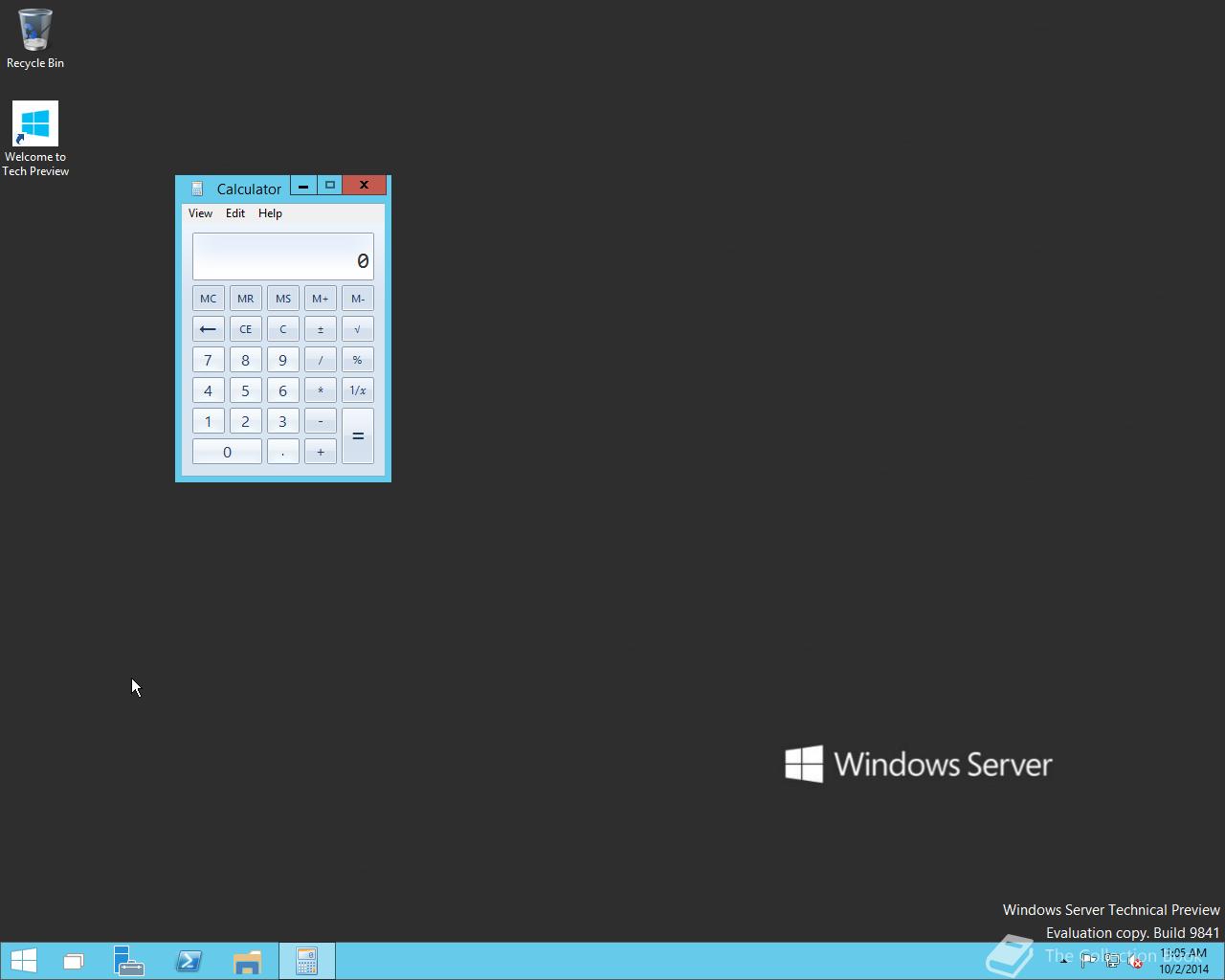Click digit 4 on Calculator
The height and width of the screenshot is (980, 1225).
click(209, 390)
